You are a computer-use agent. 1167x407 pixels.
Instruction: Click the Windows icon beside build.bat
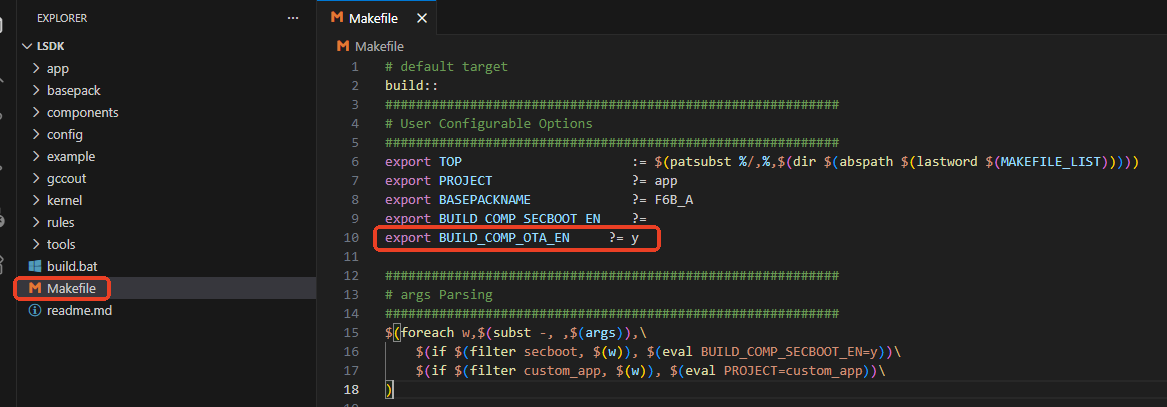(x=34, y=266)
